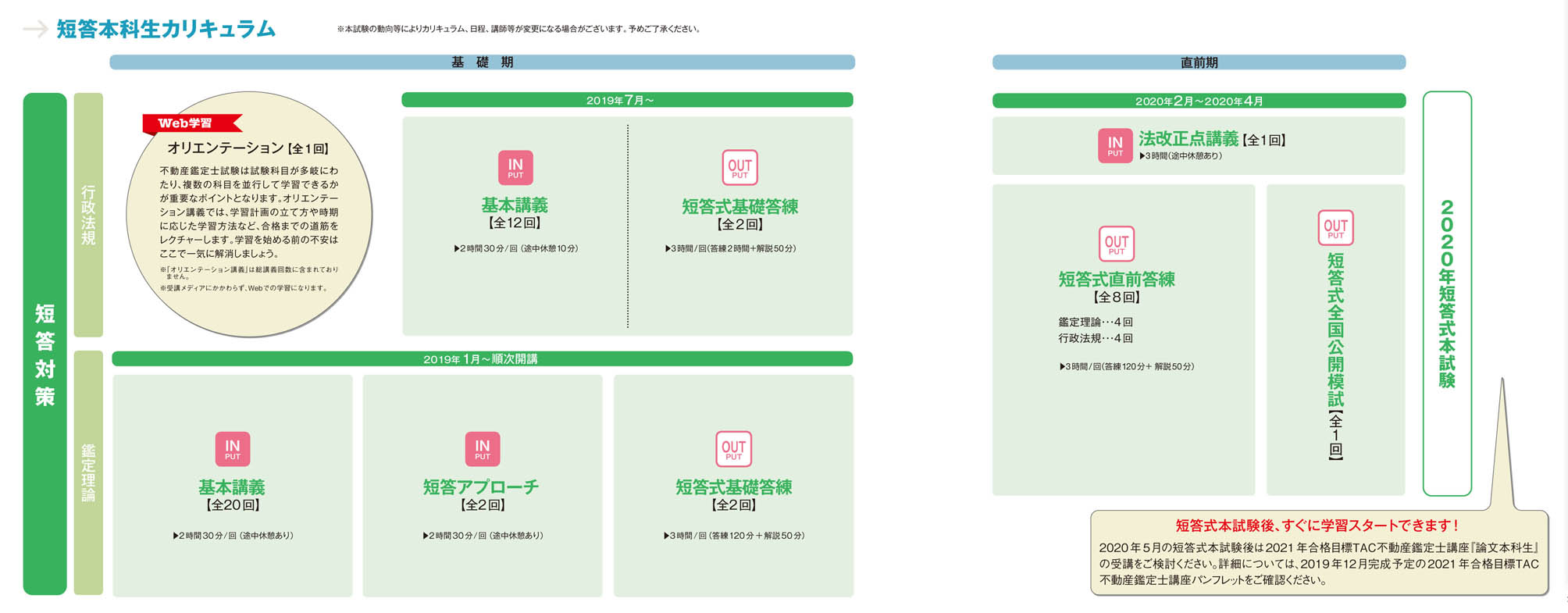Select the 直前期 header bar
This screenshot has width=1568, height=613.
tap(1199, 62)
